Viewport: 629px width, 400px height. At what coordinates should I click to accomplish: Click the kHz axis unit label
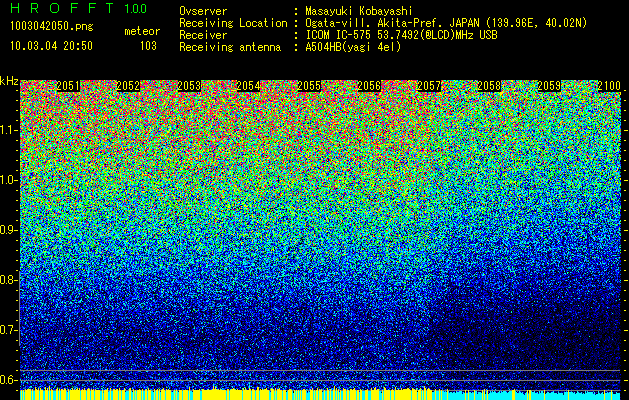click(9, 81)
